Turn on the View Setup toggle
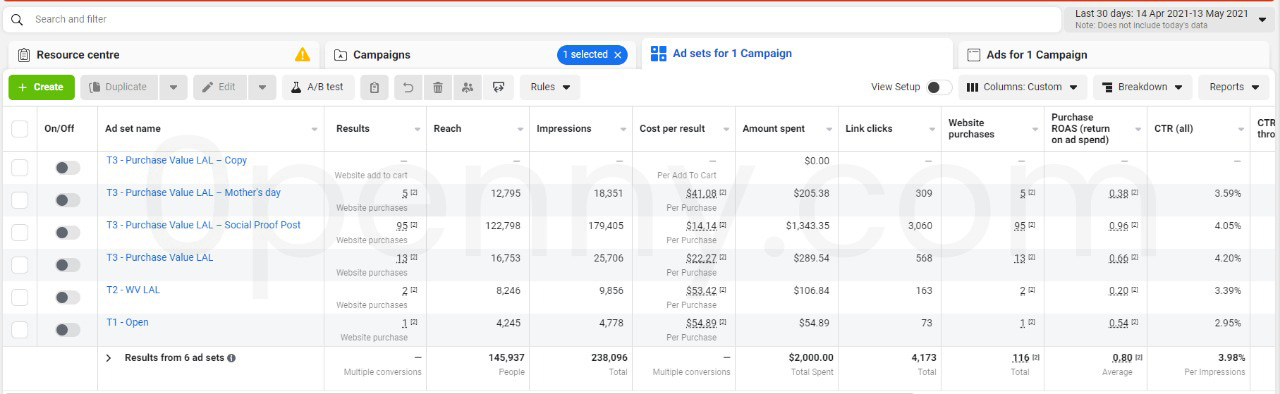 [938, 87]
